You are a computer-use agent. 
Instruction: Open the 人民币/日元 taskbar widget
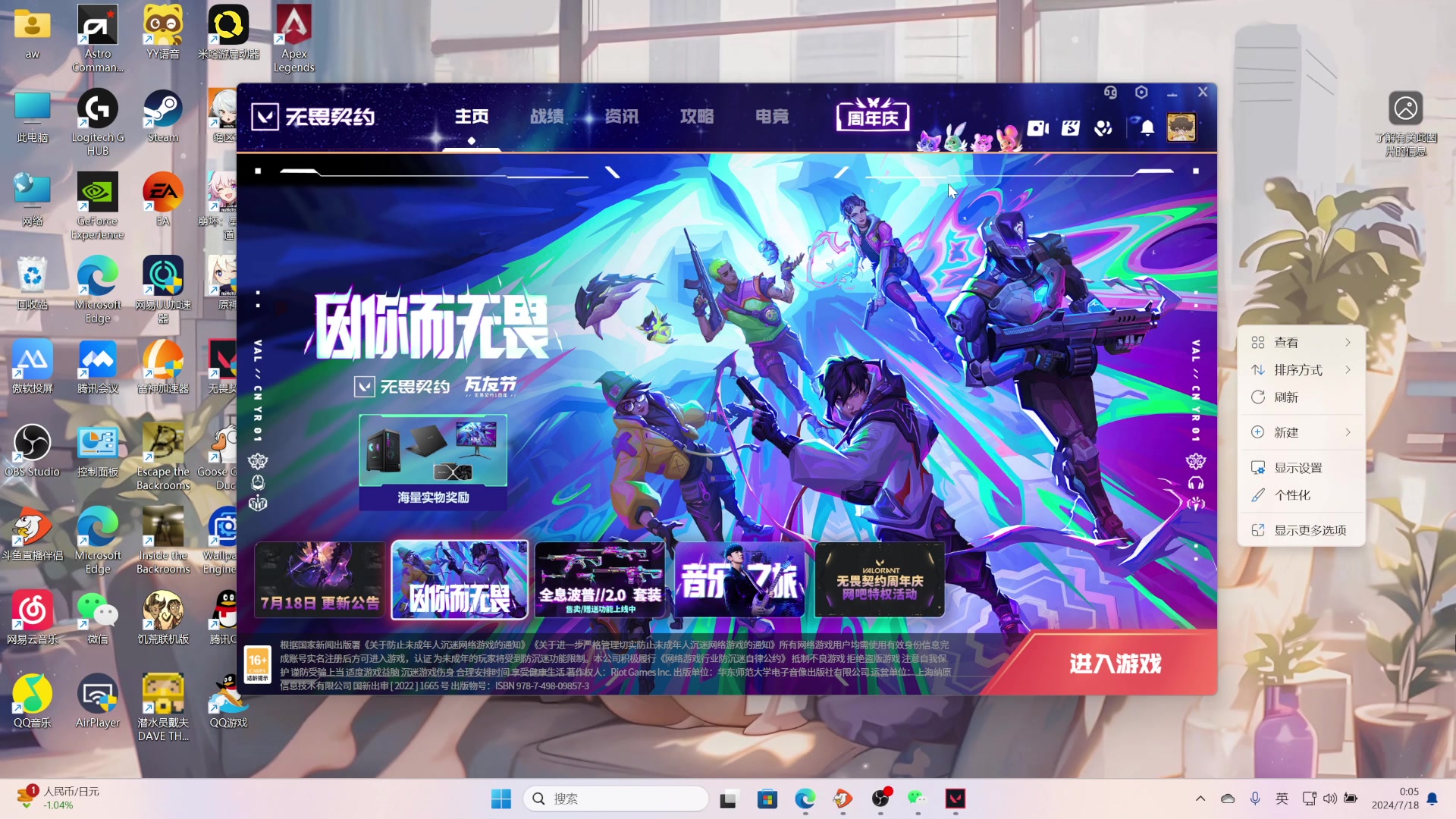point(58,799)
